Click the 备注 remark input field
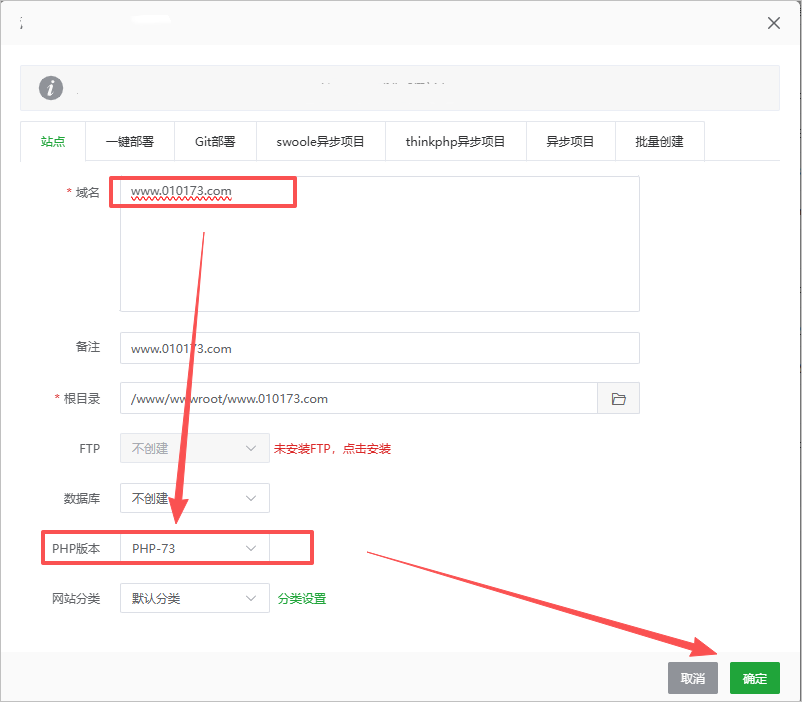Image resolution: width=802 pixels, height=702 pixels. (x=380, y=348)
